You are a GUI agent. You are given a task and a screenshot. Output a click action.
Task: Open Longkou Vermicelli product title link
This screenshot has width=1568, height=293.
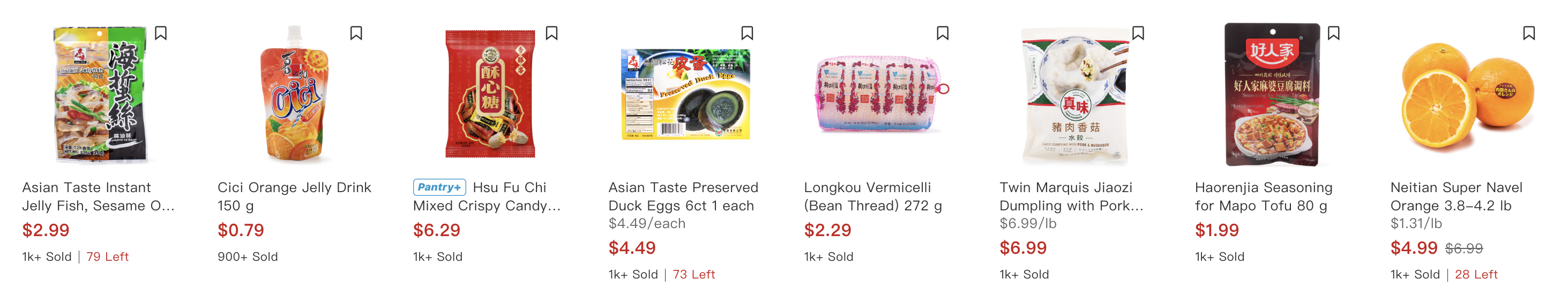[872, 196]
